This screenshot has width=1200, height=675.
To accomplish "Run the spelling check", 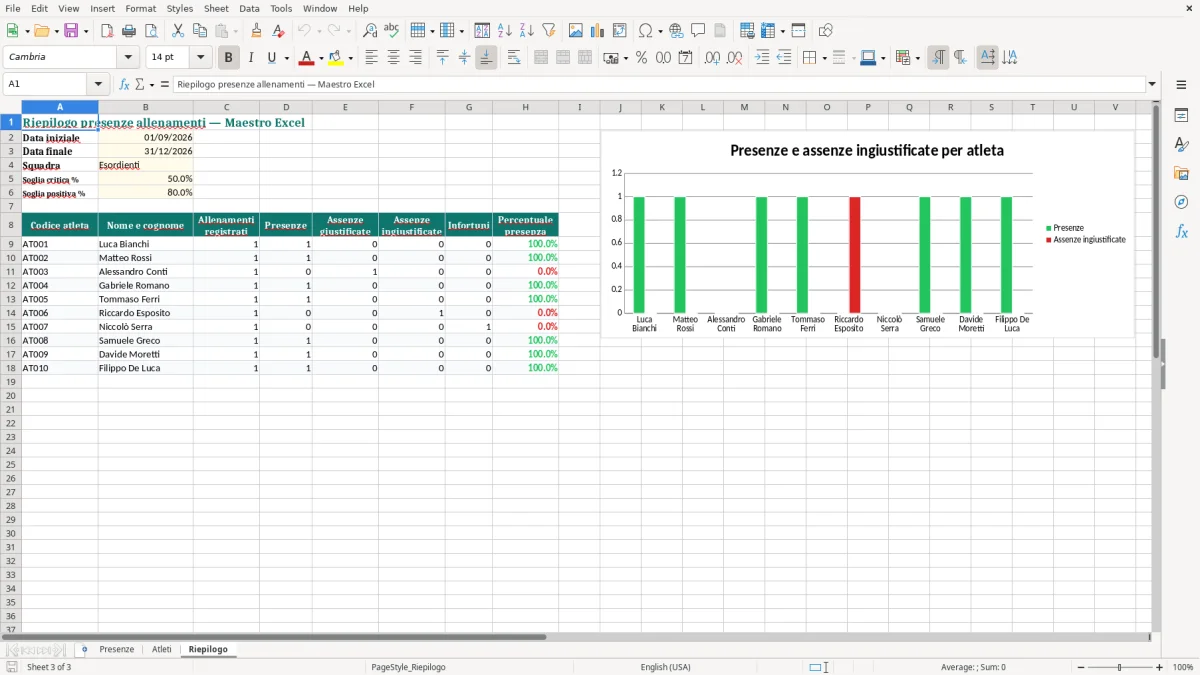I will click(392, 31).
